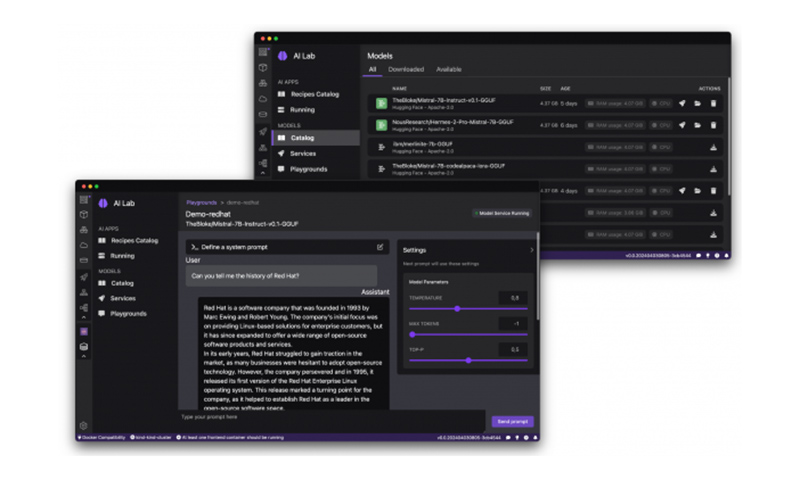Click rocket icon in the 4 days old row
Image resolution: width=800 pixels, height=480 pixels.
pyautogui.click(x=682, y=191)
